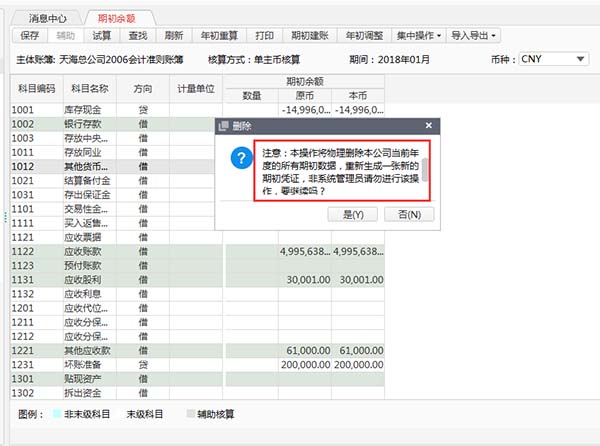Select row 1001 库存现金
Image resolution: width=600 pixels, height=446 pixels.
[x=197, y=110]
